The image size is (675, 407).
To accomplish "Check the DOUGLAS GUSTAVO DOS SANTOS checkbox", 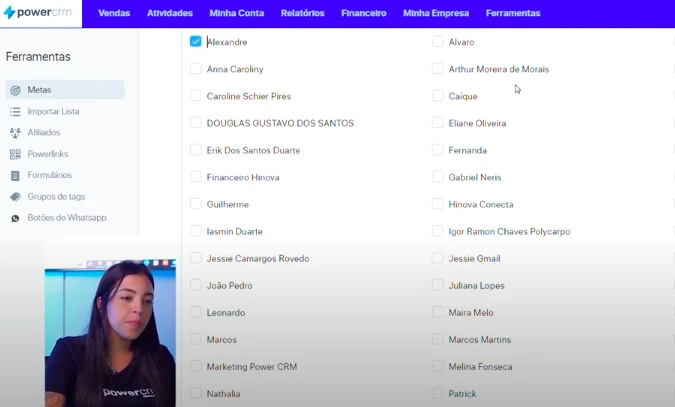I will click(195, 123).
